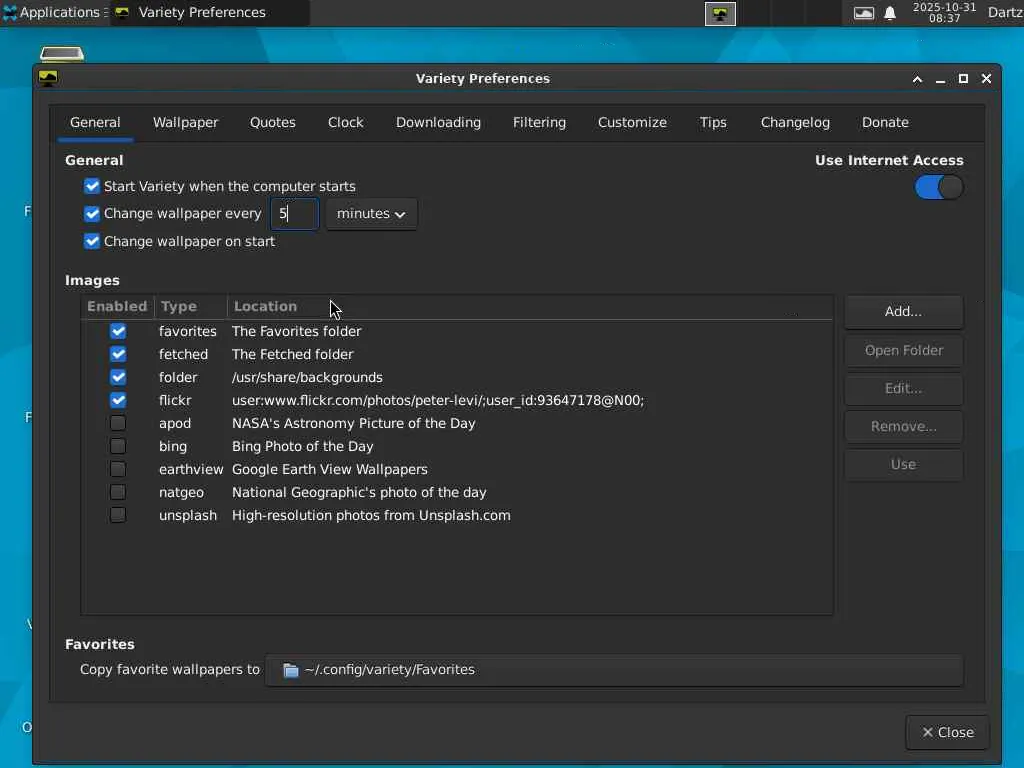View the Changelog tab
Viewport: 1024px width, 768px height.
(795, 123)
